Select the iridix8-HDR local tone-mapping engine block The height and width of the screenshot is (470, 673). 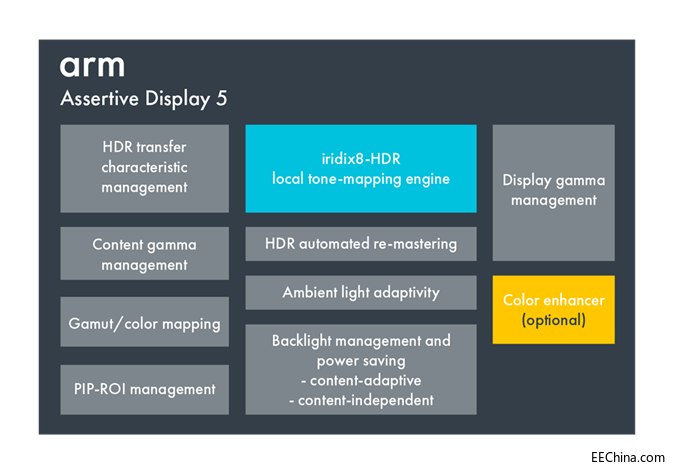click(361, 169)
